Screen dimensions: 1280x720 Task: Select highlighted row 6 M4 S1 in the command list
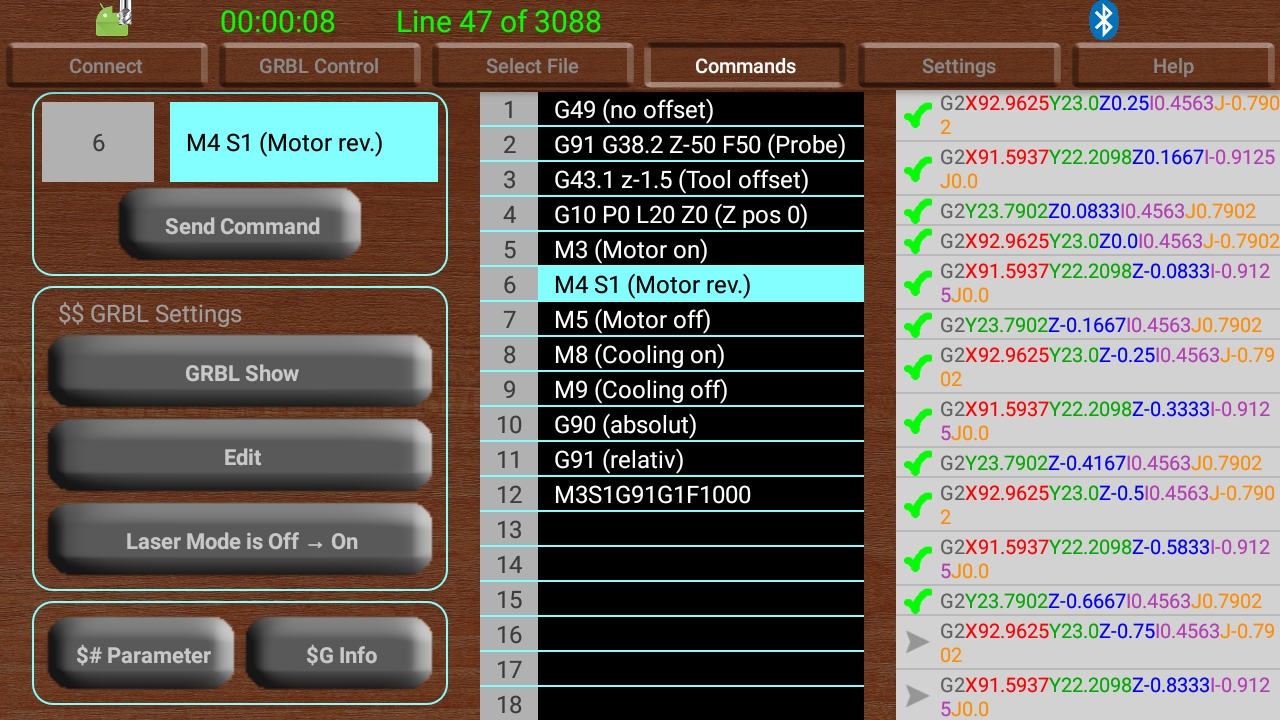(672, 285)
